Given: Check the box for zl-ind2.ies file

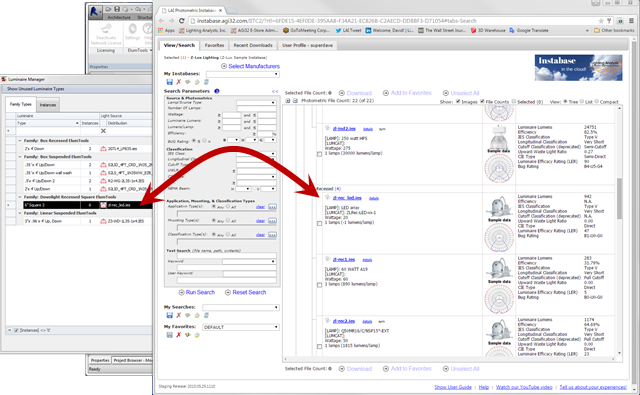Looking at the screenshot, I should click(x=320, y=154).
